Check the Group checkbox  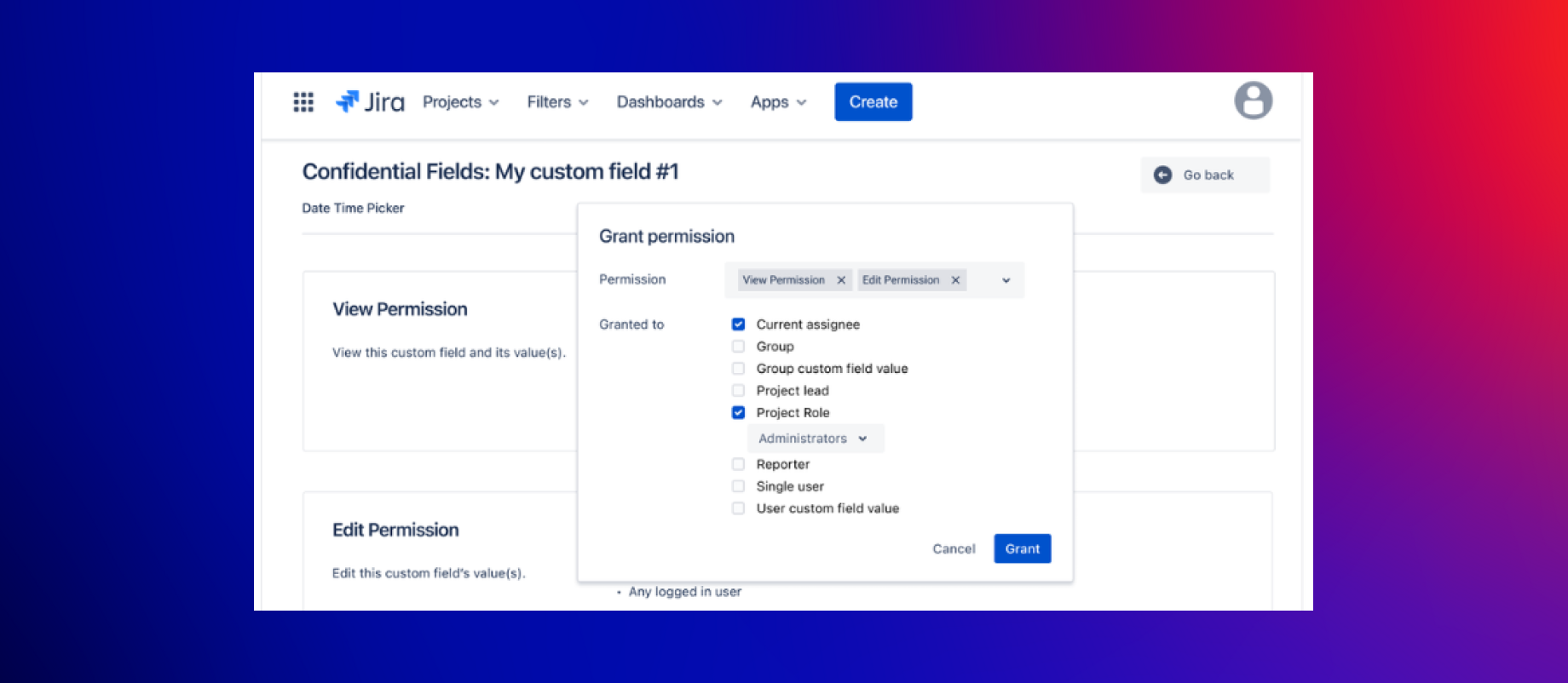pos(738,347)
